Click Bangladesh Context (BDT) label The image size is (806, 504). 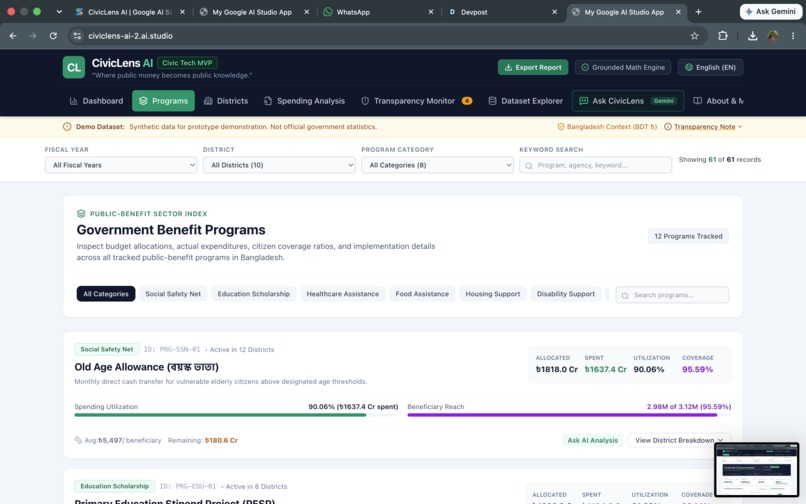tap(607, 127)
